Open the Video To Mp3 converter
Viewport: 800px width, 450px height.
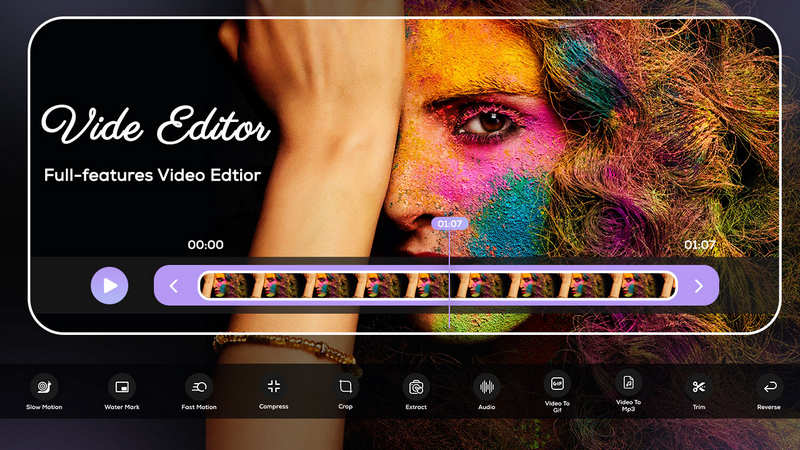click(x=629, y=383)
